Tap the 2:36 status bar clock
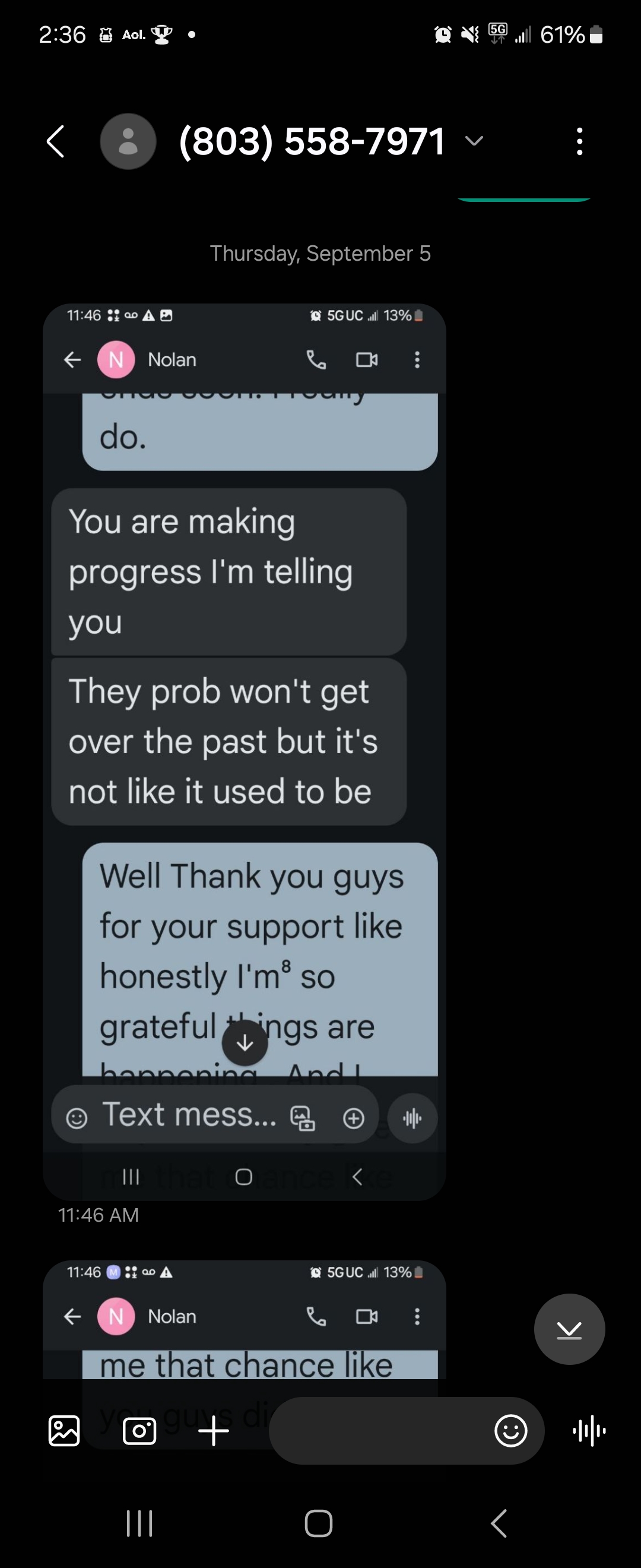The width and height of the screenshot is (641, 1568). point(62,34)
